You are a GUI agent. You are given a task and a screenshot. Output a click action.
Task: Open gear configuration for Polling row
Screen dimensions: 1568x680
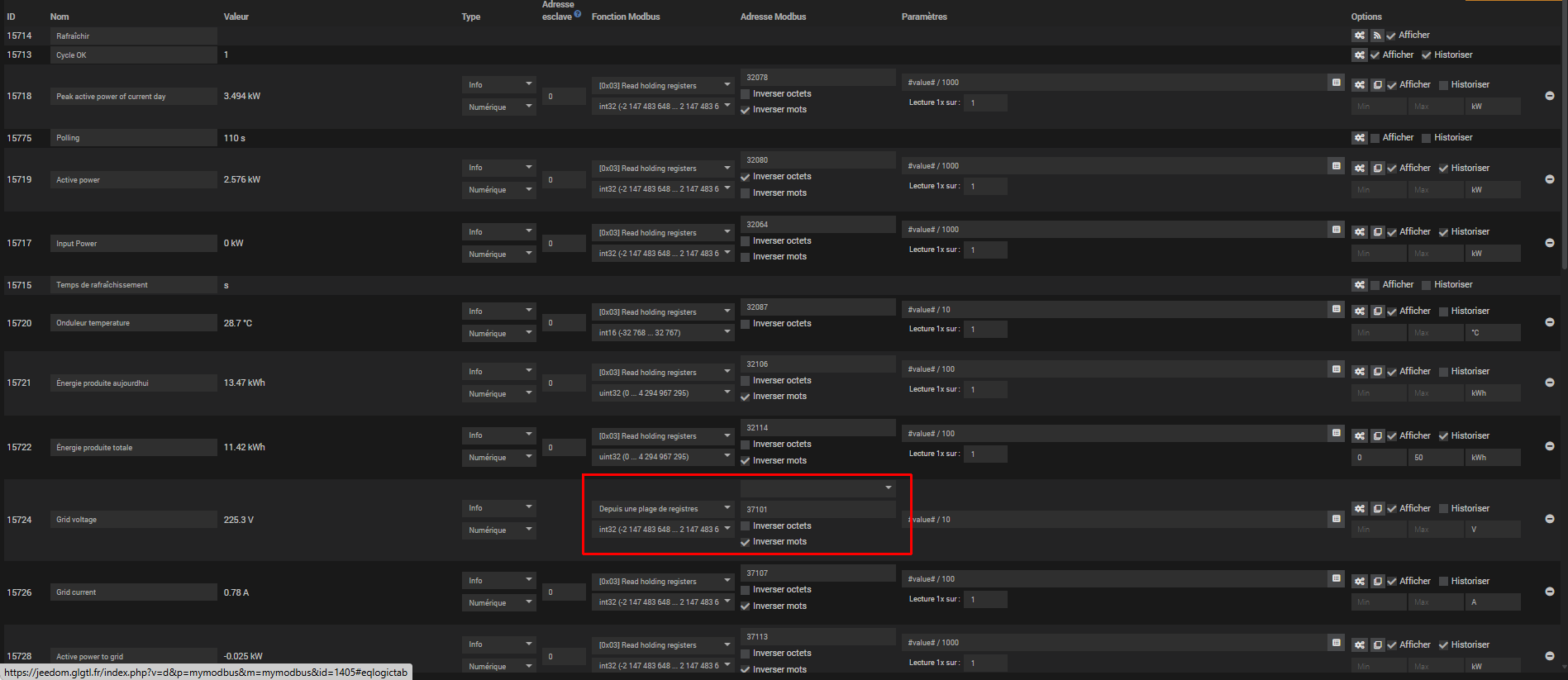pos(1360,138)
